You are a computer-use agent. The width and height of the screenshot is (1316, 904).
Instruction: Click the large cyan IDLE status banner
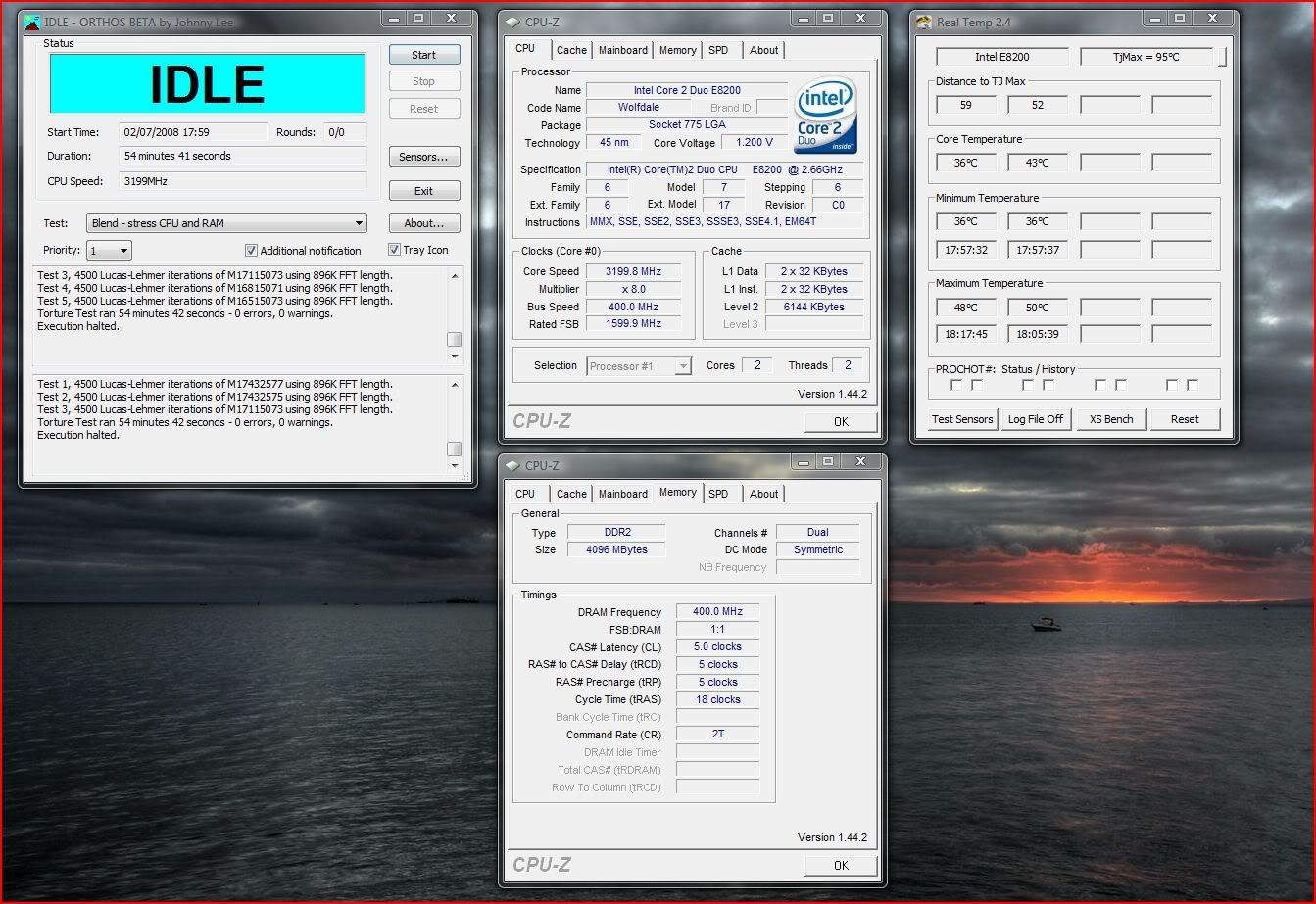click(207, 84)
